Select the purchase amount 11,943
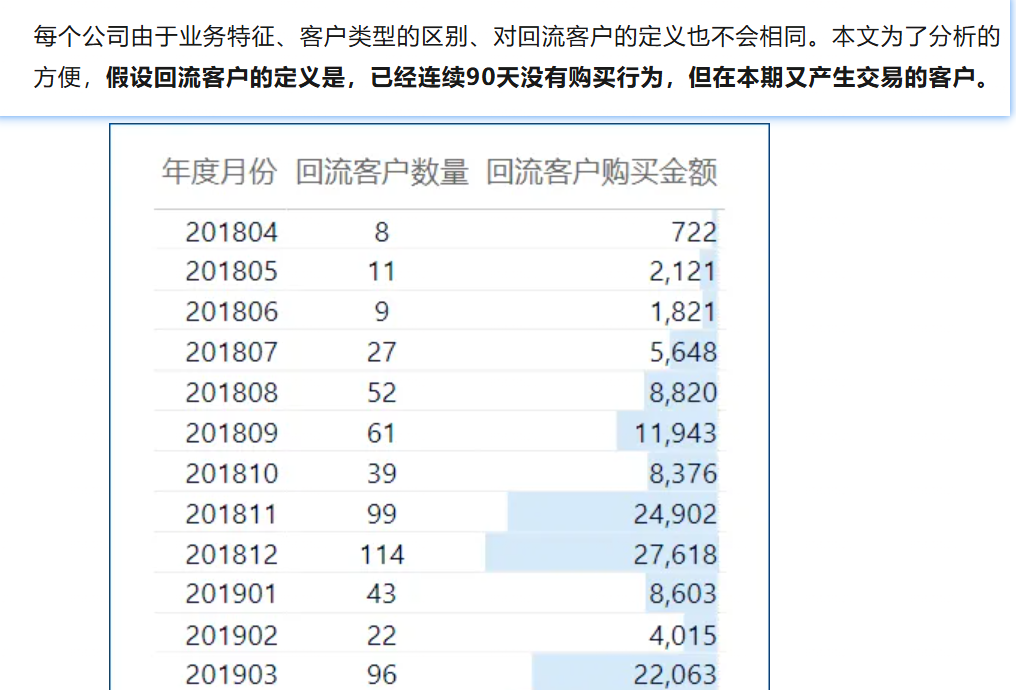 point(675,433)
